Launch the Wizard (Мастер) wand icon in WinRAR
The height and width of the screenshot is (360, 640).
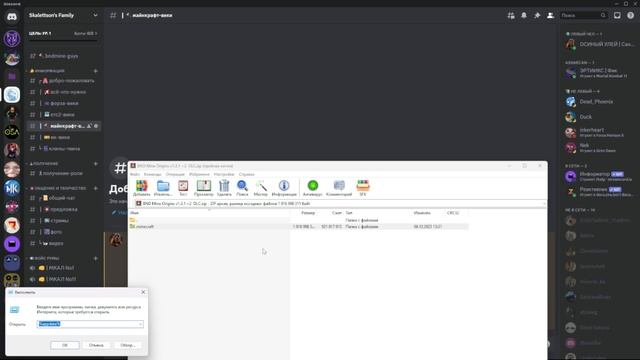coord(260,188)
